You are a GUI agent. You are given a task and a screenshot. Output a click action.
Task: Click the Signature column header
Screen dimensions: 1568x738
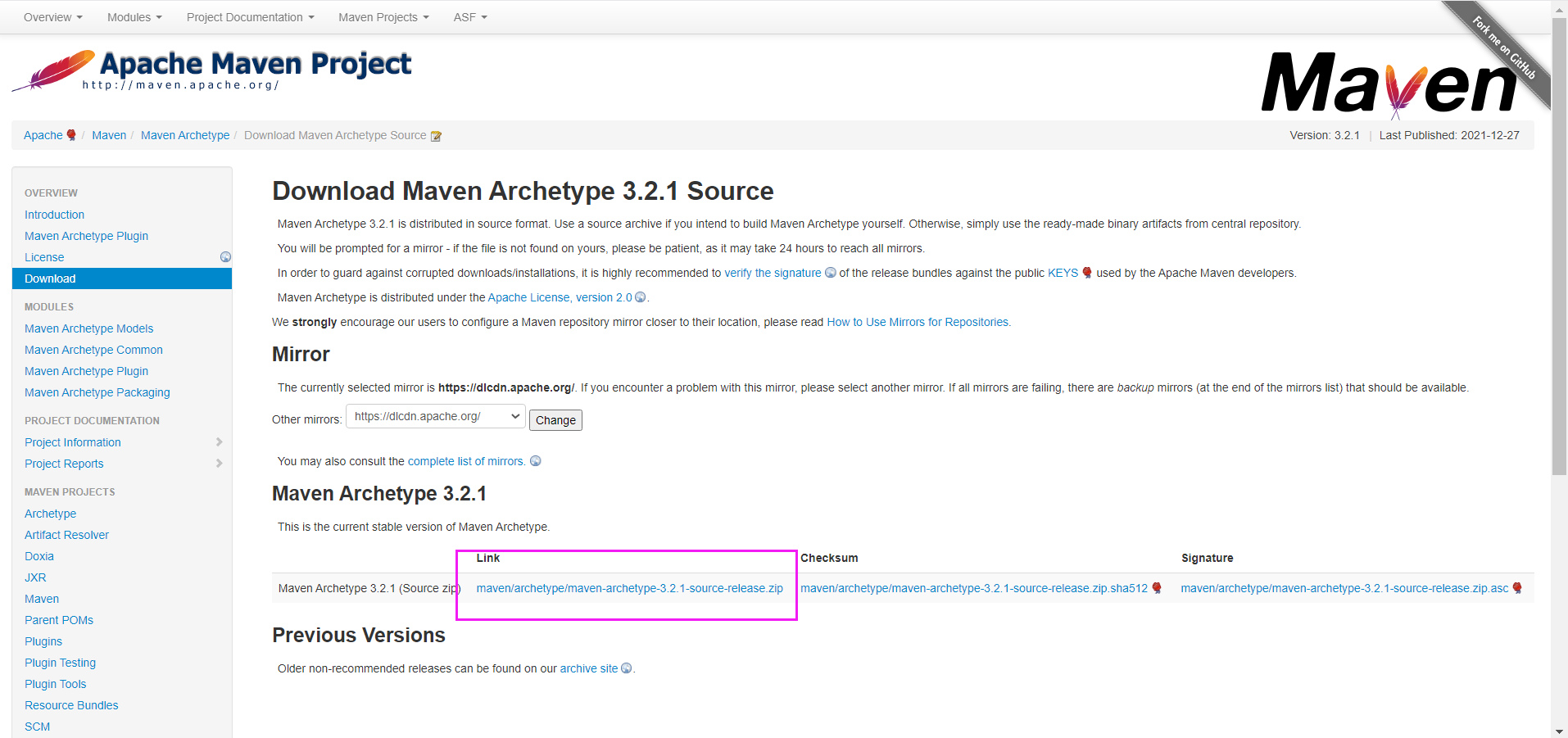(x=1207, y=558)
